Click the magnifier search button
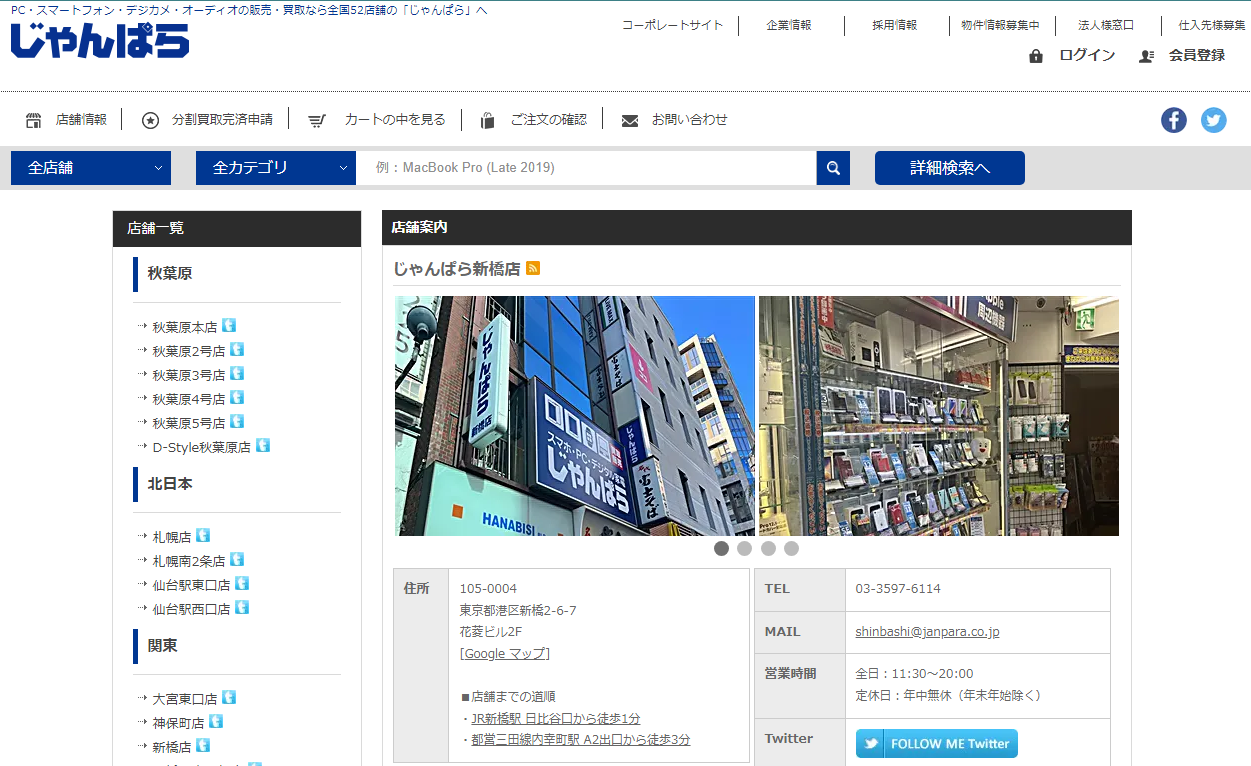1251x766 pixels. coord(833,168)
